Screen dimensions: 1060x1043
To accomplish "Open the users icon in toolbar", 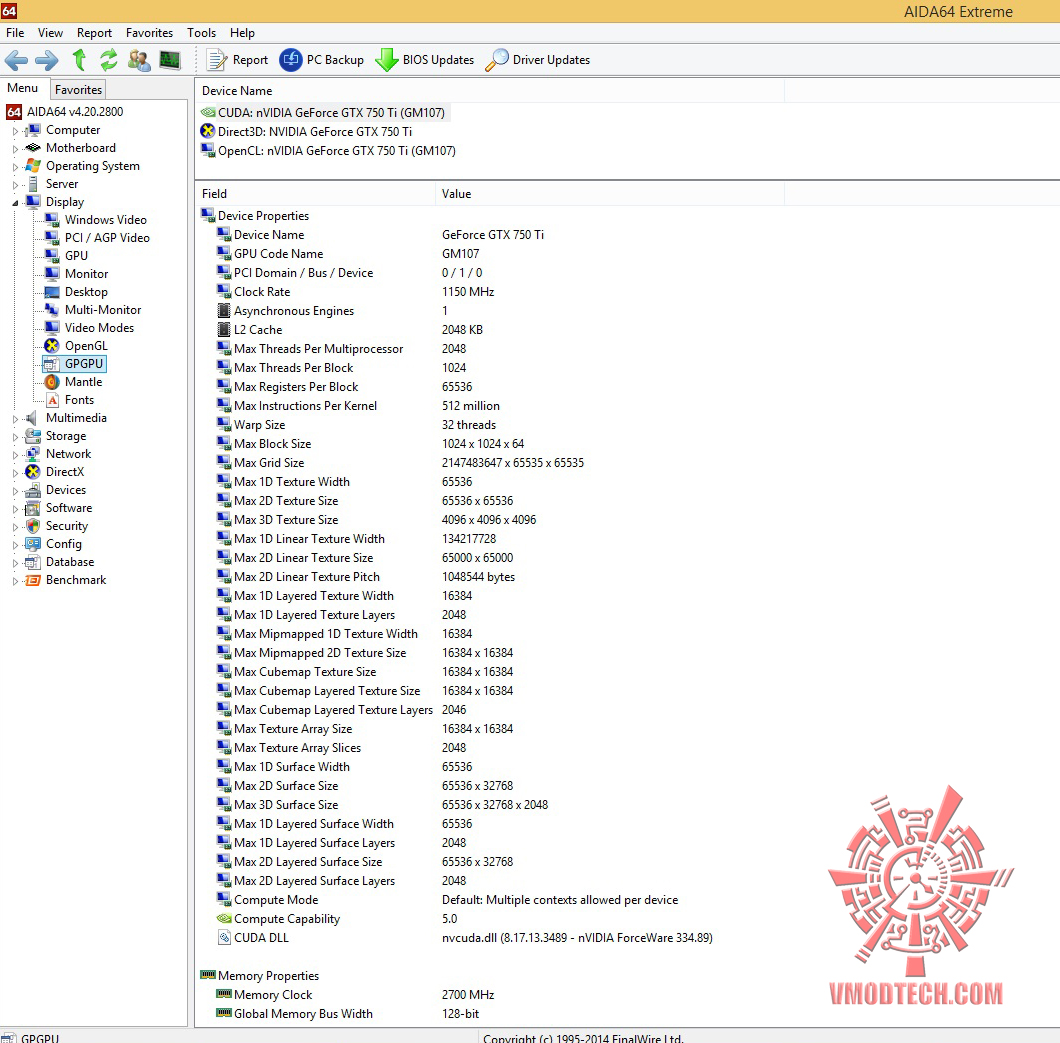I will coord(139,60).
